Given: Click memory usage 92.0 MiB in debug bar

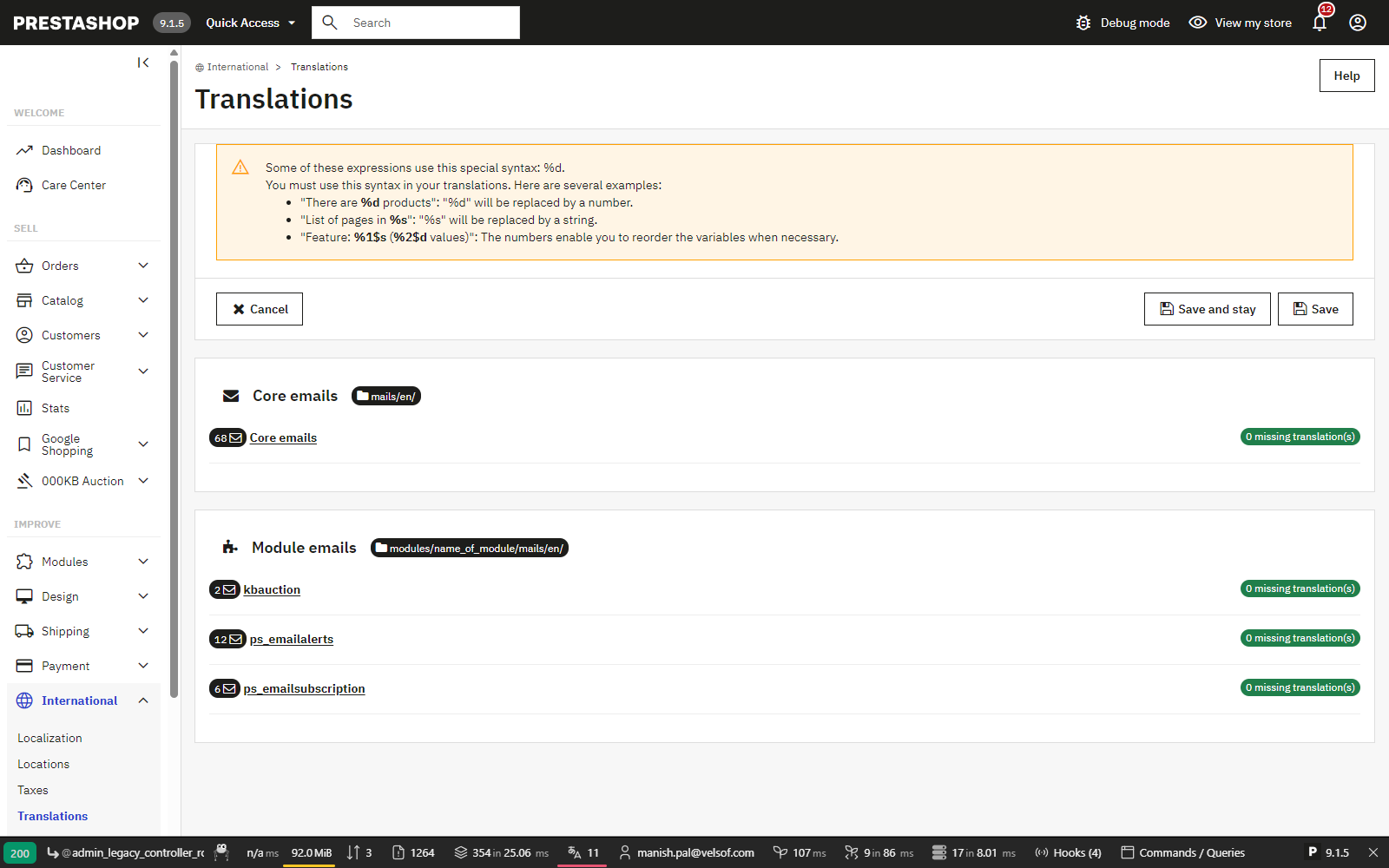Looking at the screenshot, I should [x=311, y=853].
